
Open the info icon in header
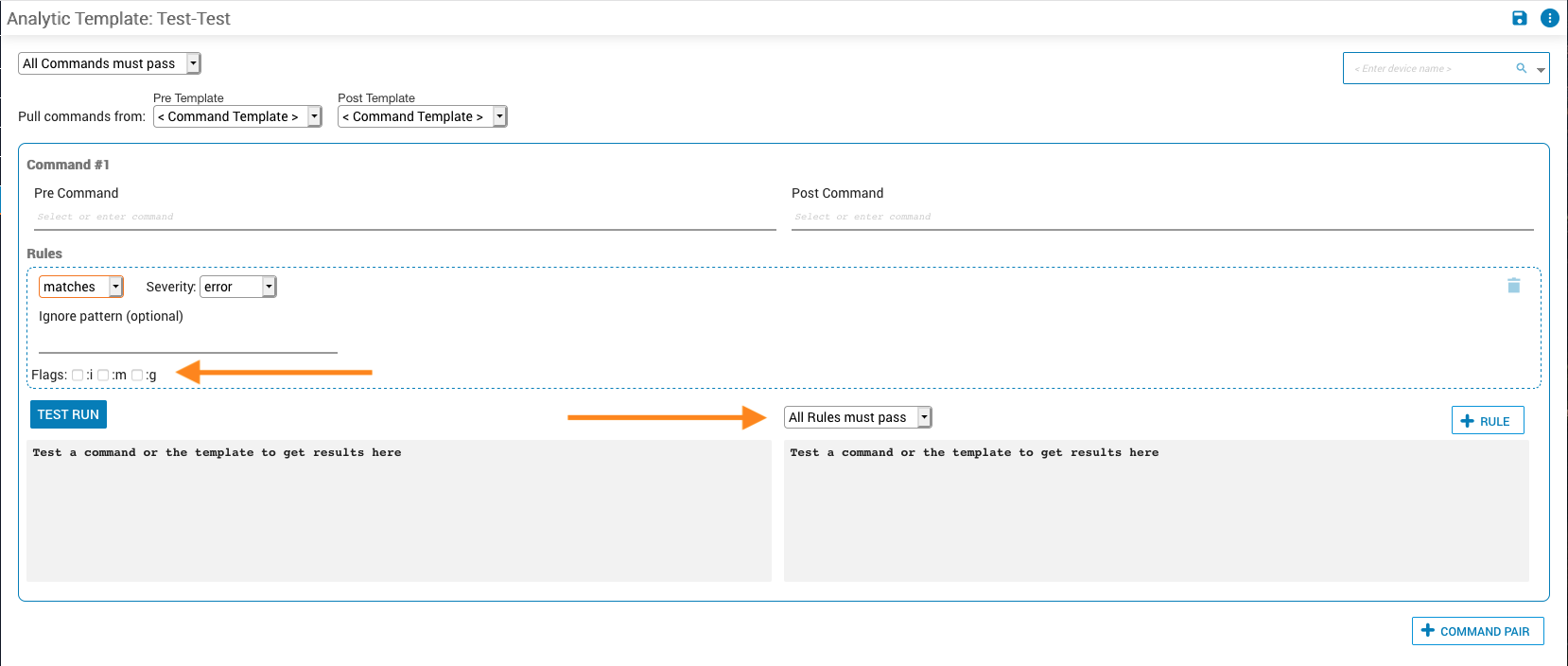click(1549, 18)
